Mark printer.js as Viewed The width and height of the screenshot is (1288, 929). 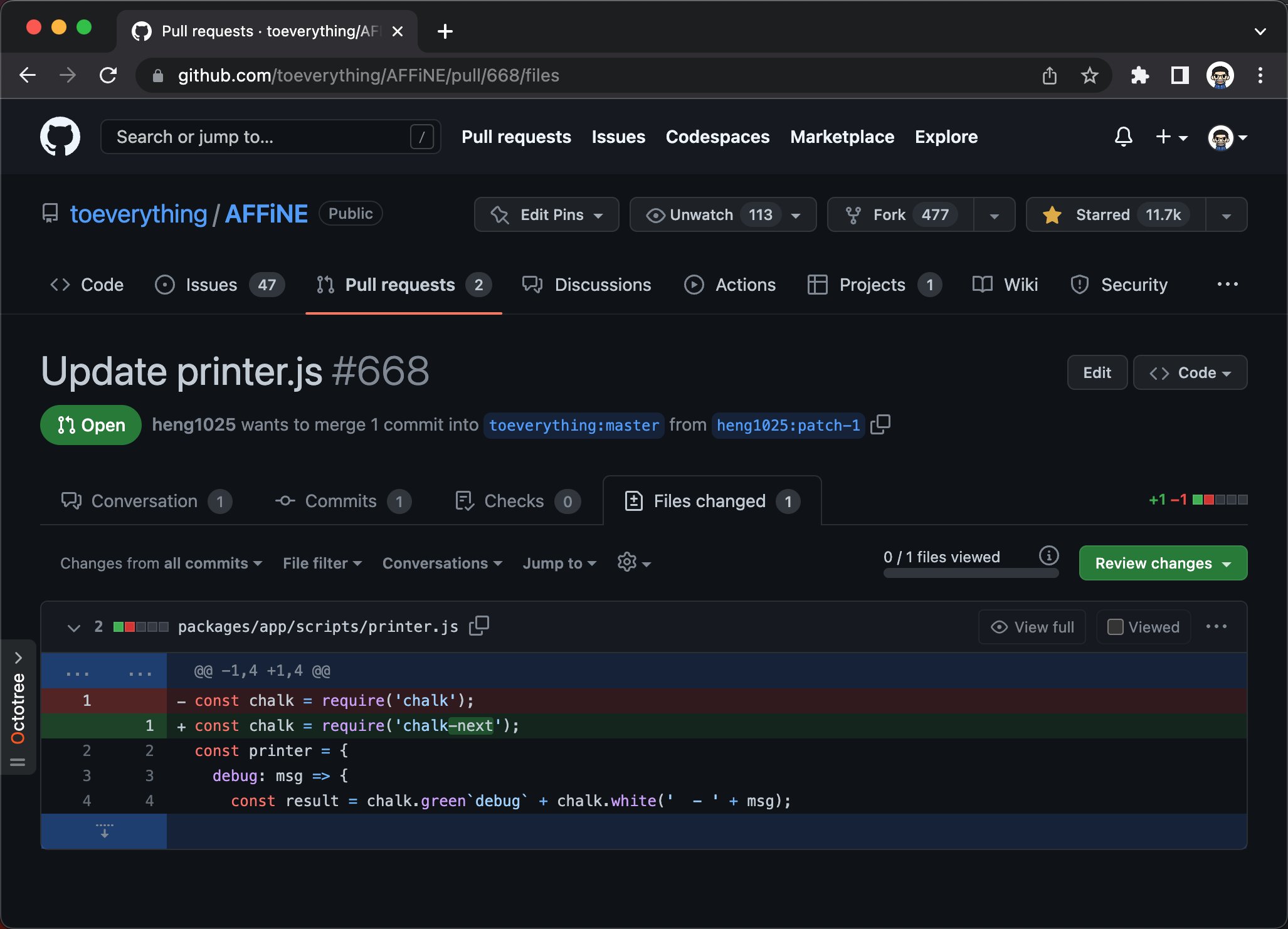point(1144,627)
